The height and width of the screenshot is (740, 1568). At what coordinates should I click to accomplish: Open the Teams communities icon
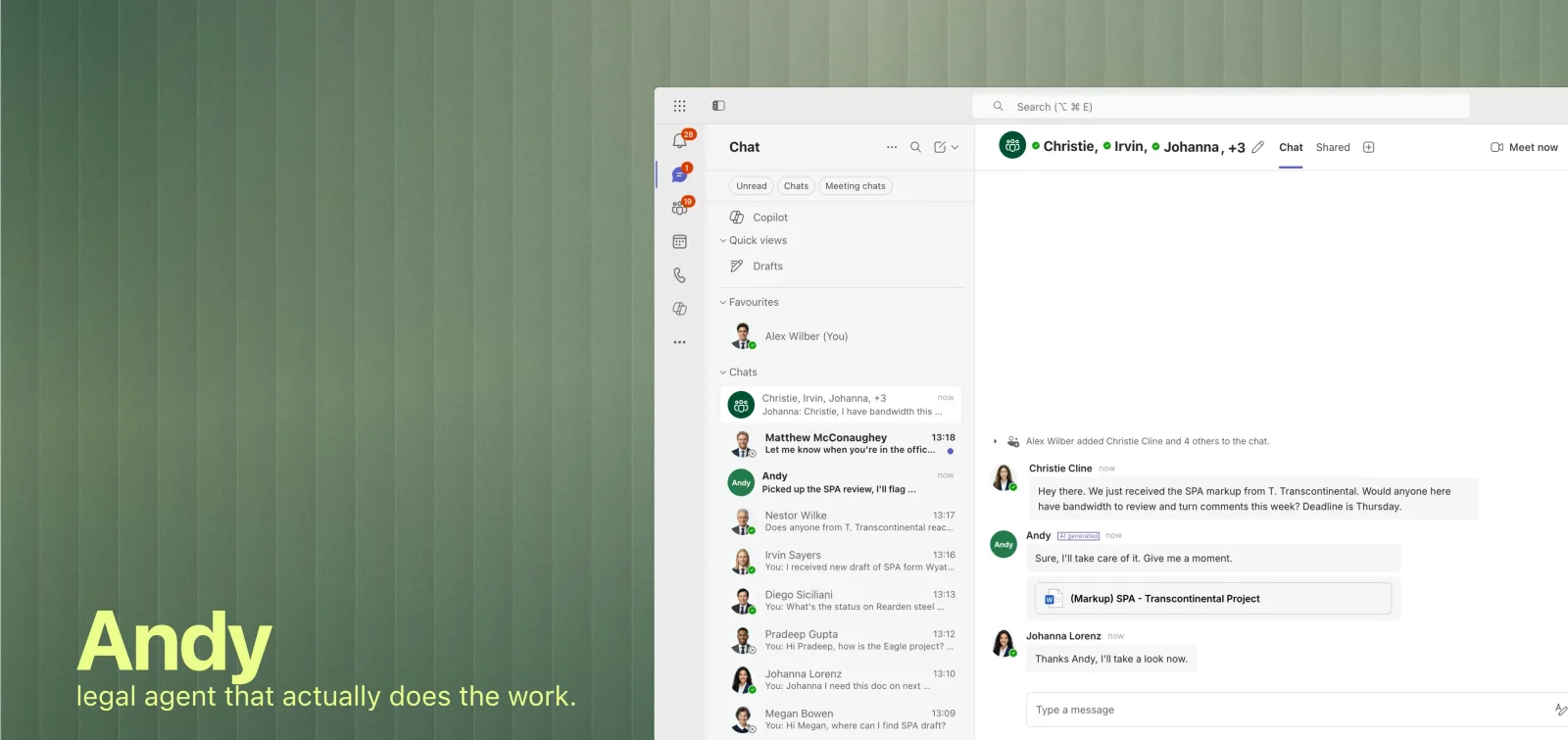680,208
